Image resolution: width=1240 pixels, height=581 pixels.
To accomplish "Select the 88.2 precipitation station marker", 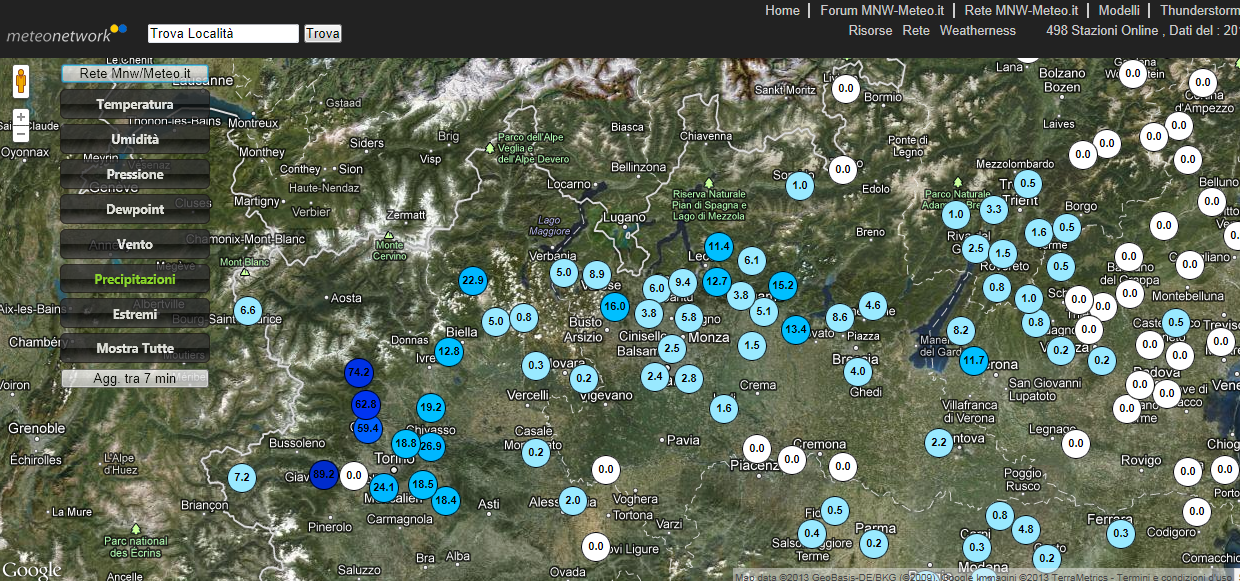I will [x=323, y=475].
